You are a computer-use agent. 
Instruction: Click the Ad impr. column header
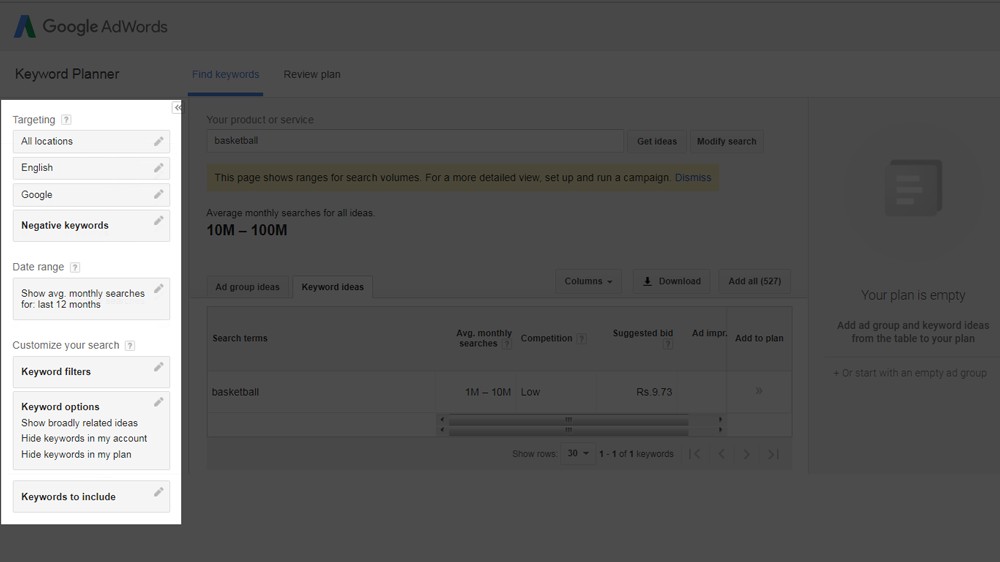tap(709, 334)
